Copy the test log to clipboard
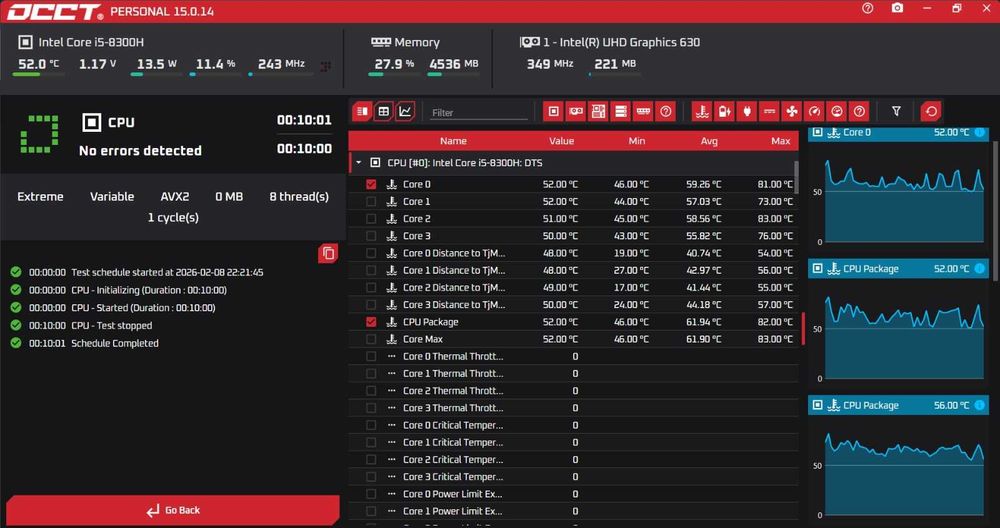This screenshot has width=1000, height=528. [328, 253]
